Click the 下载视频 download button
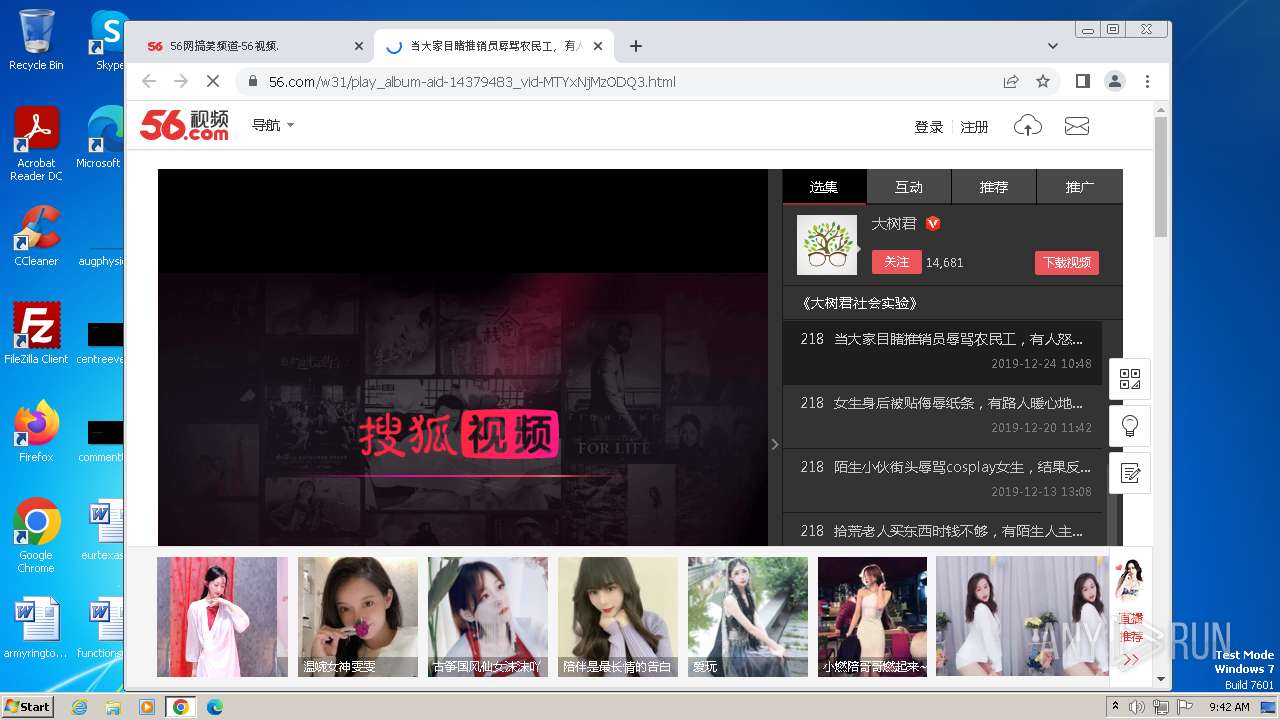The image size is (1280, 720). [1067, 263]
